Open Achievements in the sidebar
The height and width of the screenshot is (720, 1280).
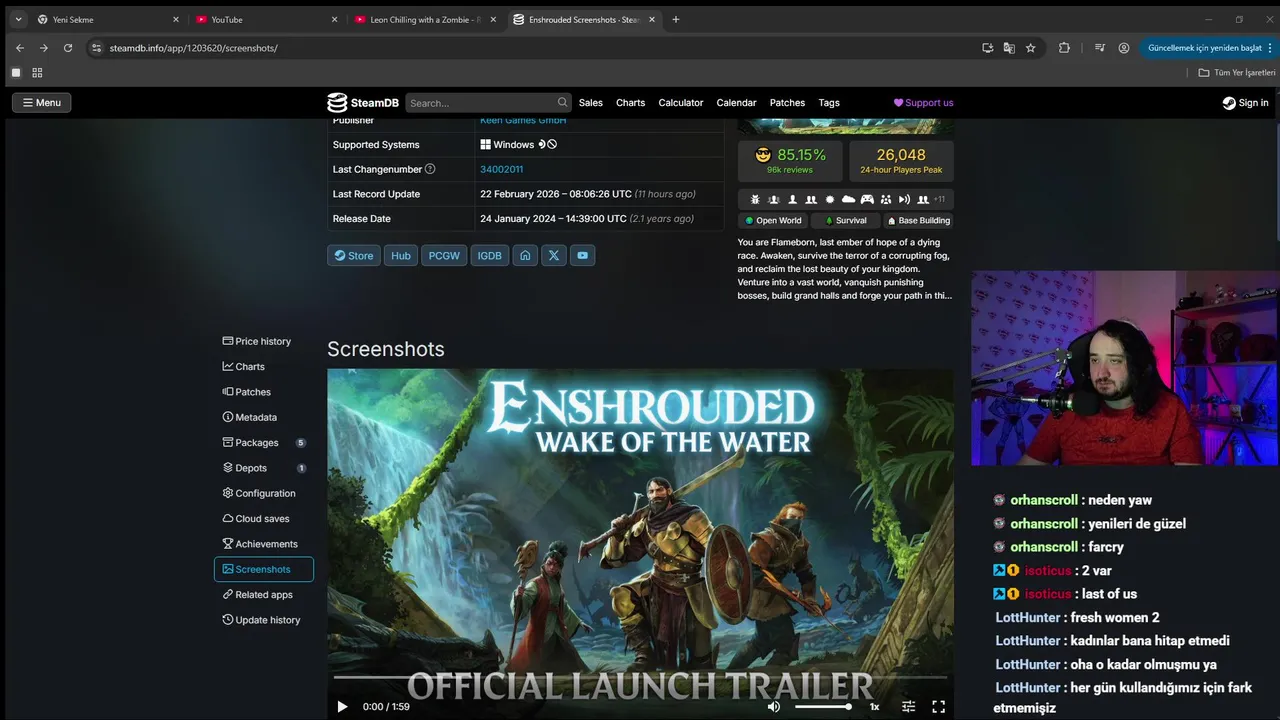263,544
